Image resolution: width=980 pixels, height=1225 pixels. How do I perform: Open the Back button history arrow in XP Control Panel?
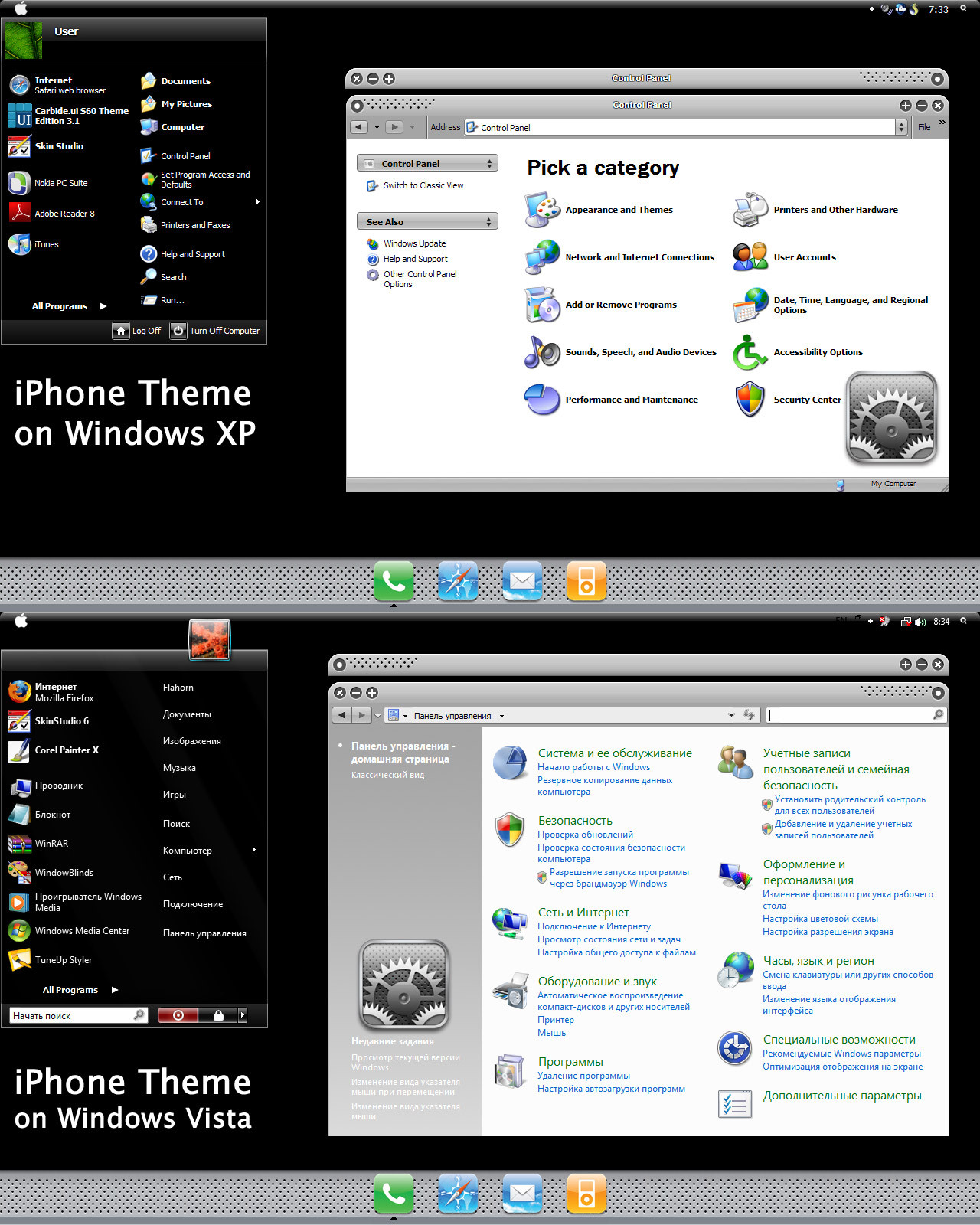pyautogui.click(x=377, y=127)
